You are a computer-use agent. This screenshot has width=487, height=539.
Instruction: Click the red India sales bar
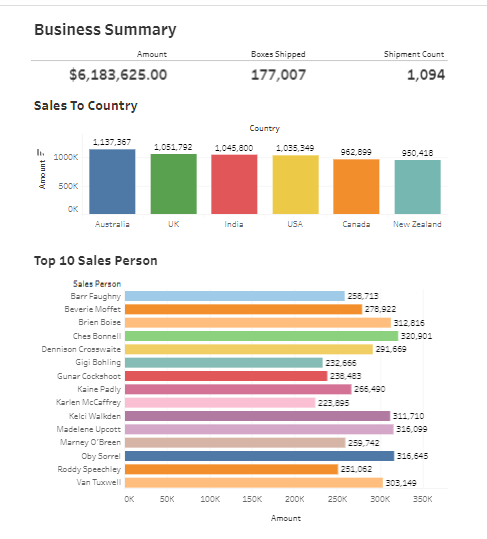234,184
